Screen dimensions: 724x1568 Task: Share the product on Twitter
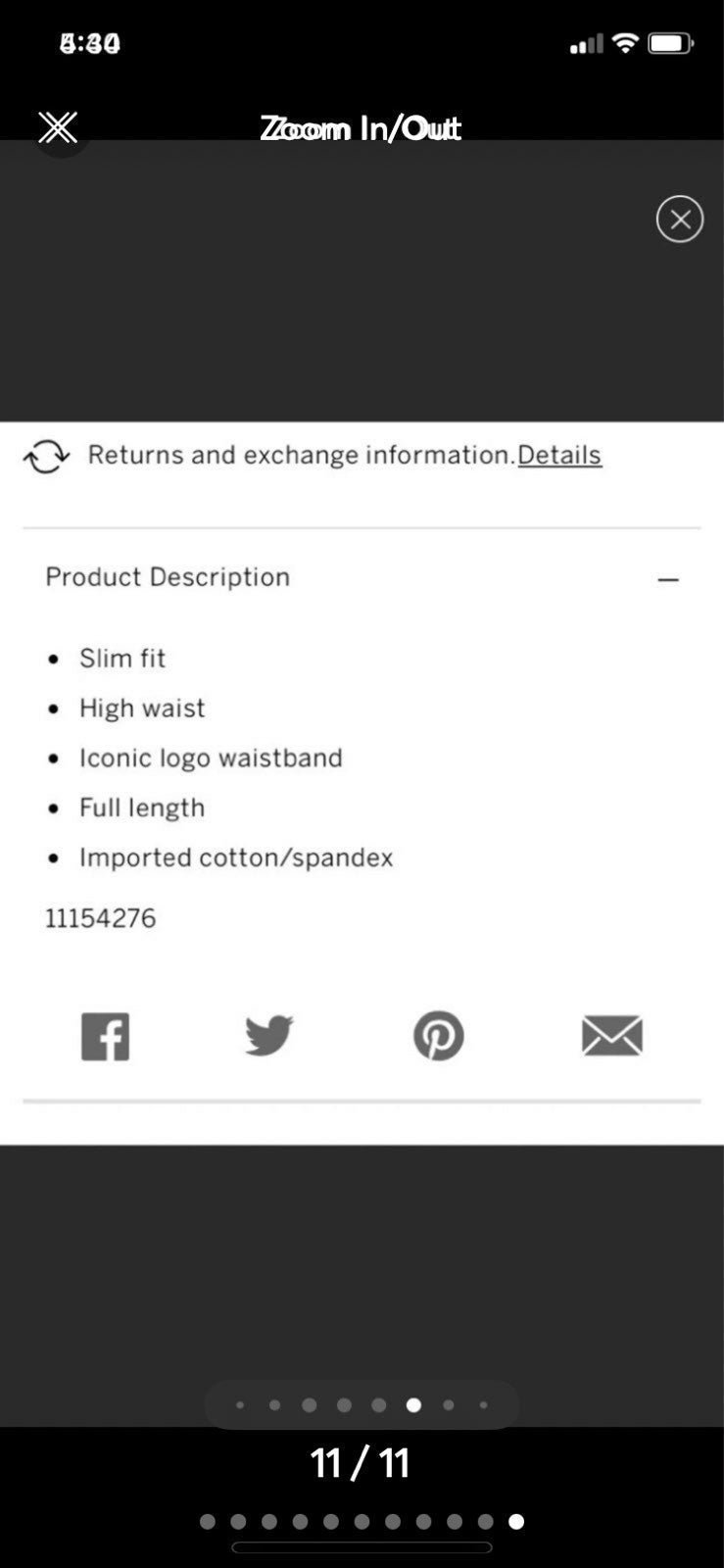[268, 1036]
